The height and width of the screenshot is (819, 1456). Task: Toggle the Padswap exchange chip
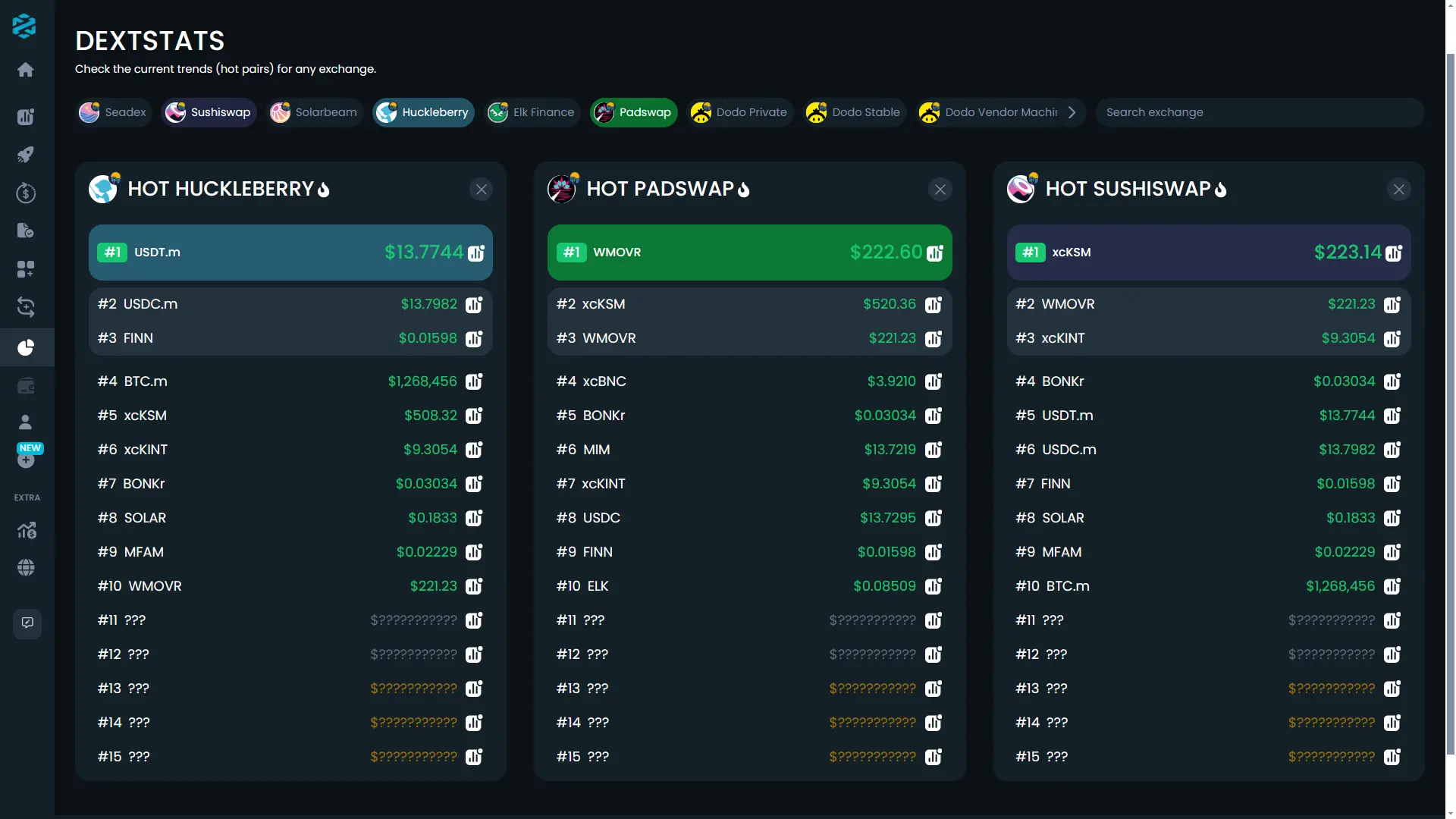[x=633, y=112]
